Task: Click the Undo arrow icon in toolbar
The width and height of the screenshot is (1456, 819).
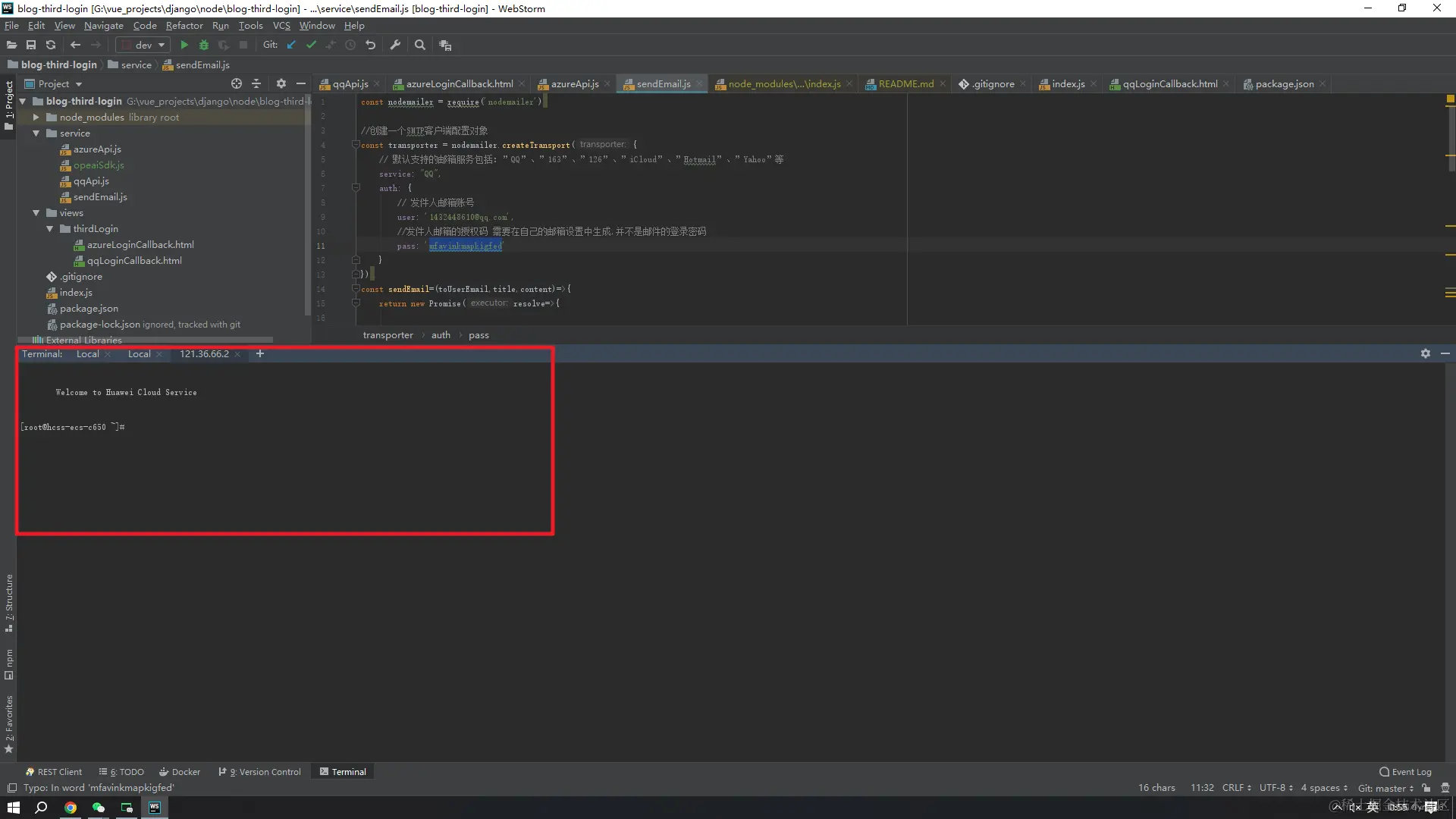Action: coord(370,45)
